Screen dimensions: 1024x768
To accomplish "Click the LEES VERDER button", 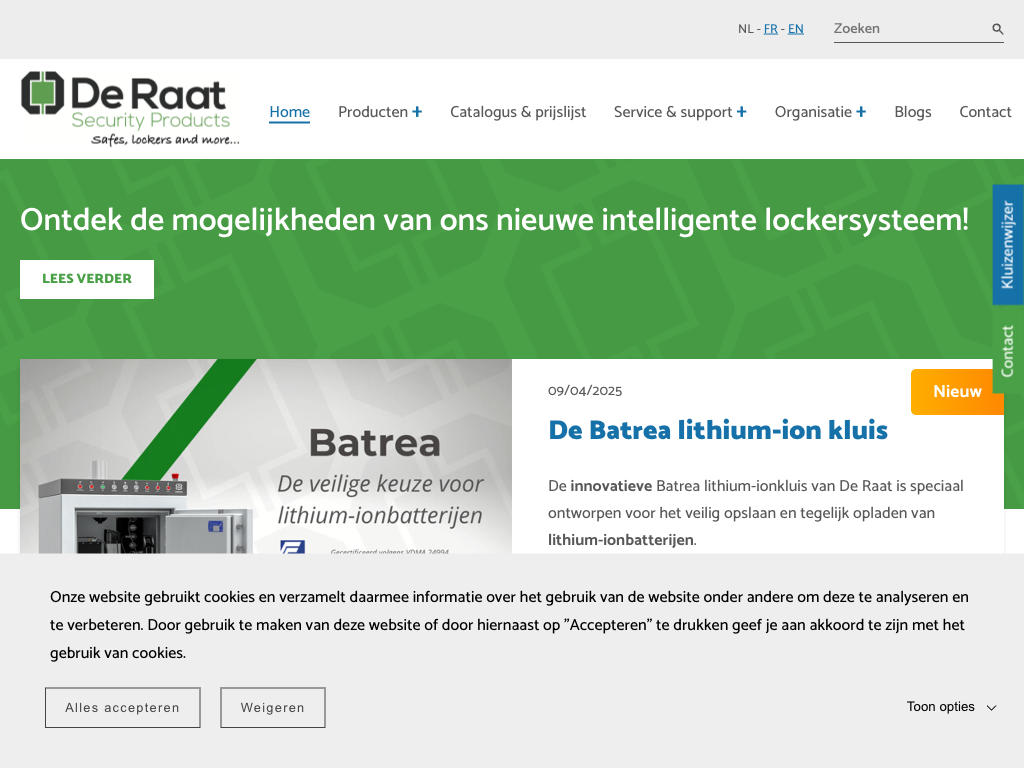I will tap(87, 279).
